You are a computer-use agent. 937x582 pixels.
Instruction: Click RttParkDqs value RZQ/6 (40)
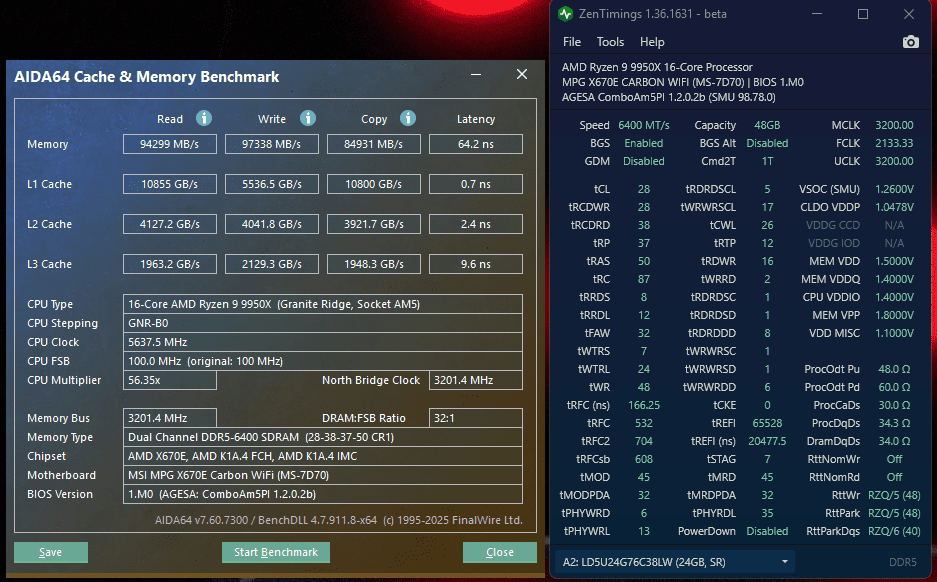(894, 531)
